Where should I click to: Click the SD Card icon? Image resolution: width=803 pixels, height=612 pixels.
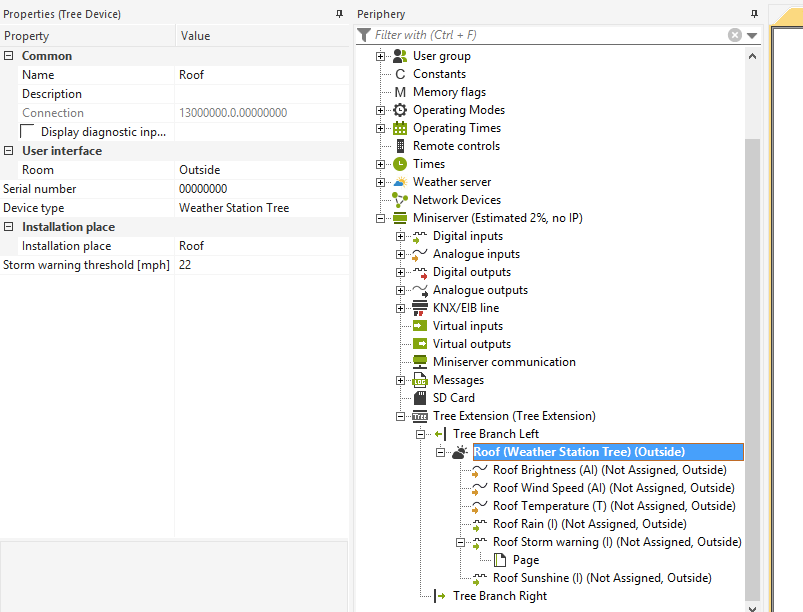[x=420, y=398]
